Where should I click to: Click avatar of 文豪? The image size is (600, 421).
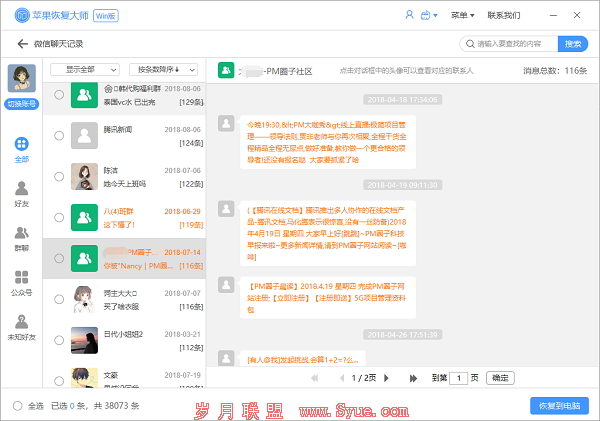(84, 378)
